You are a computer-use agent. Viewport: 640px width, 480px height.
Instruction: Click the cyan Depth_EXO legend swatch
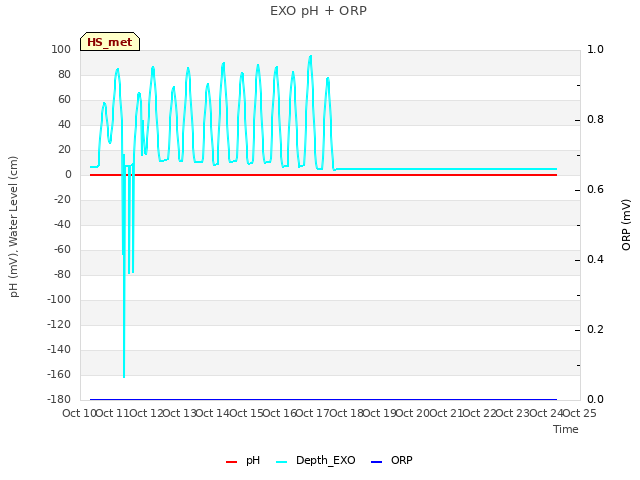point(282,462)
